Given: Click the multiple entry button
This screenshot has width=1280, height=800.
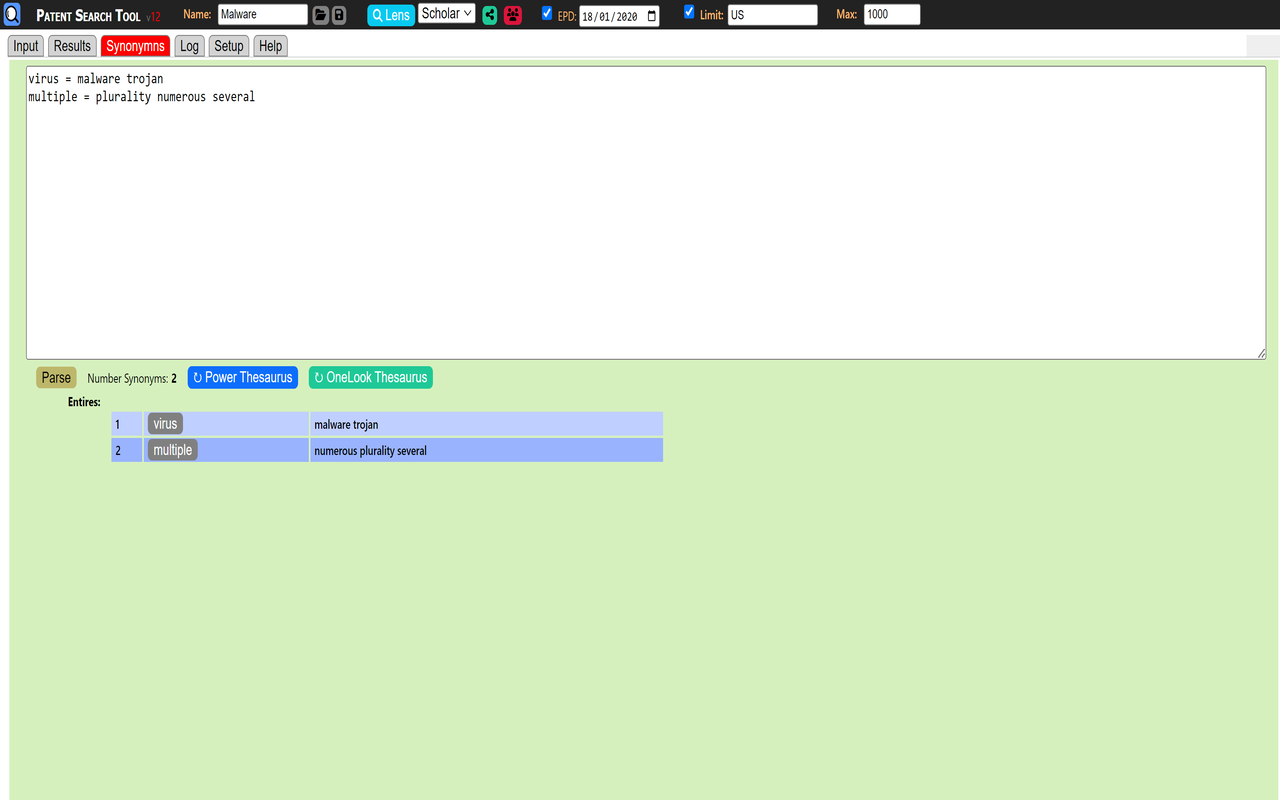Looking at the screenshot, I should click(x=173, y=450).
